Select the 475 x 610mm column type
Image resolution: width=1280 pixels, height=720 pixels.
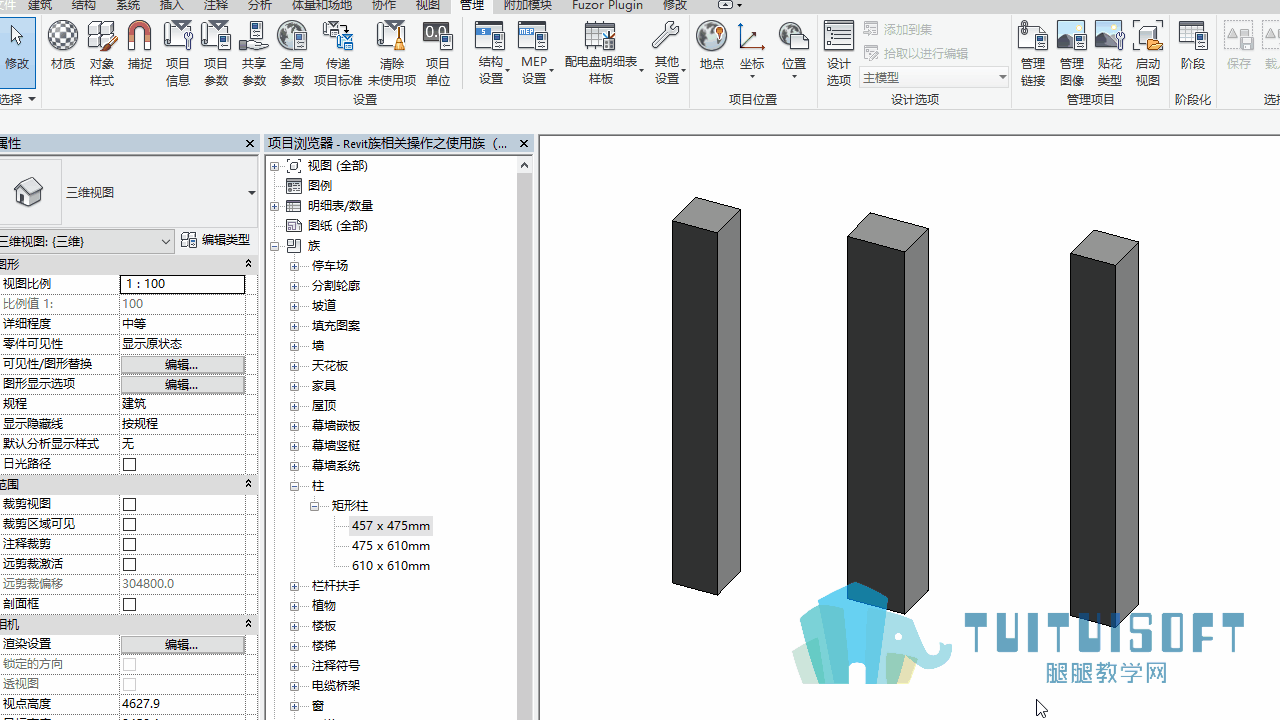pyautogui.click(x=391, y=546)
